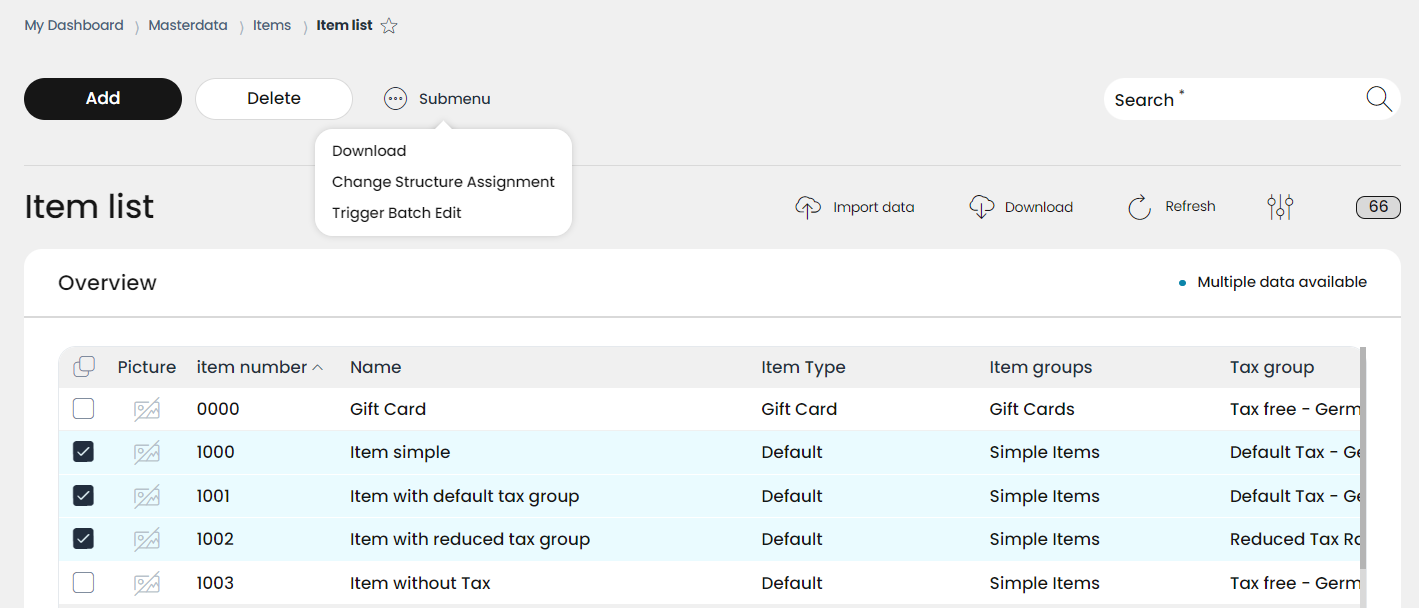Image resolution: width=1419 pixels, height=608 pixels.
Task: Check the Item without Tax checkbox
Action: tap(84, 583)
